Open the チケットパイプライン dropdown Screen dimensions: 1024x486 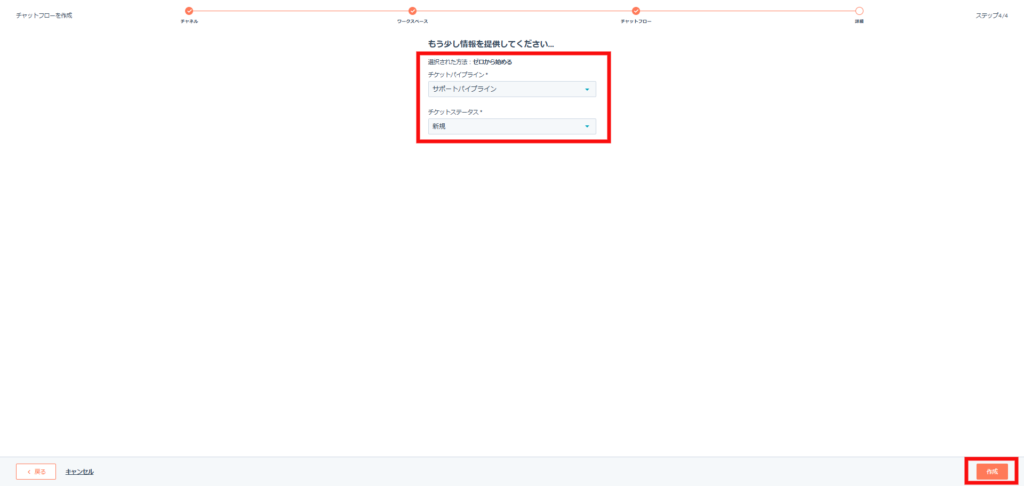click(x=512, y=89)
